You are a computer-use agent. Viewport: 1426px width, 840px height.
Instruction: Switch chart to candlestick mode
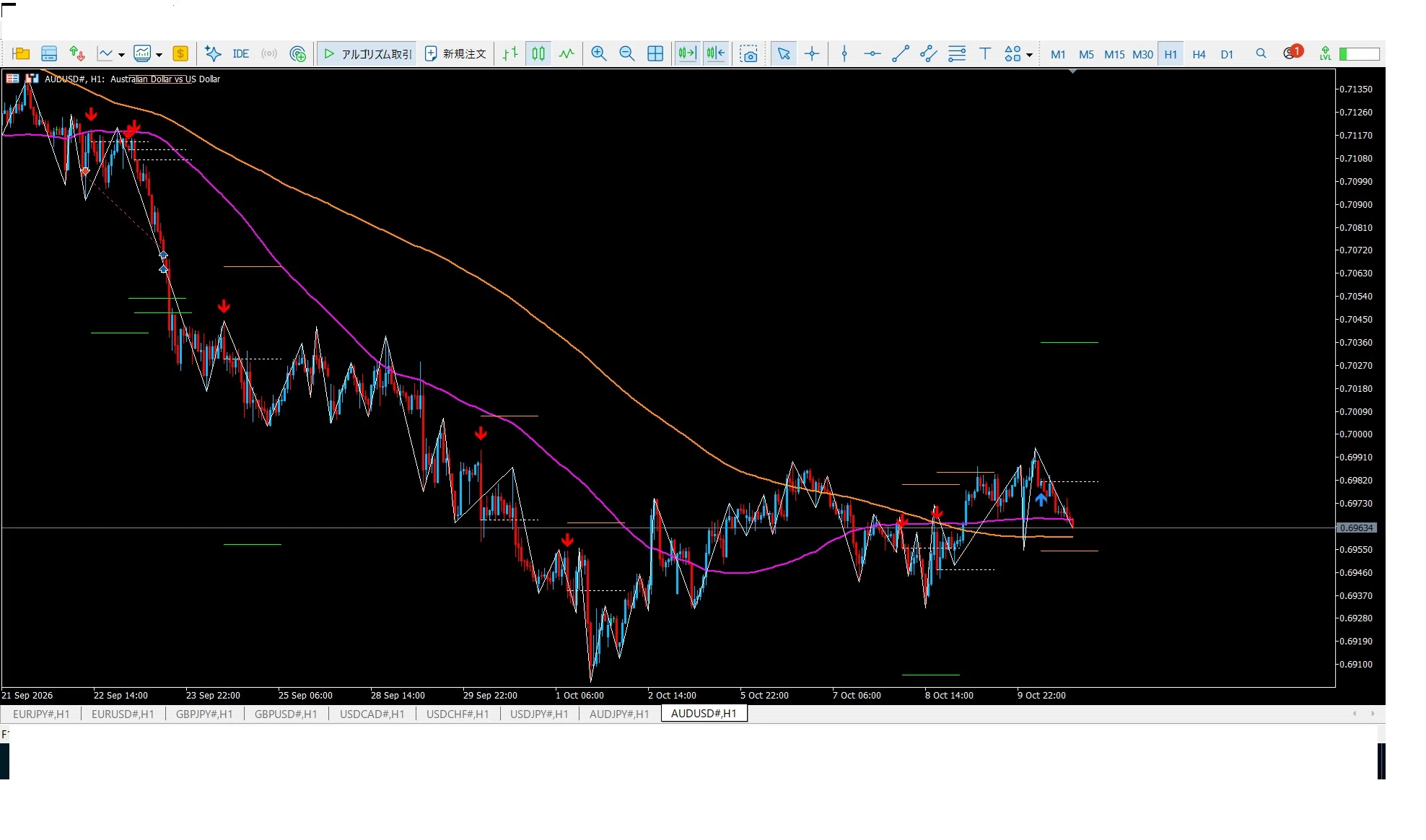[538, 53]
